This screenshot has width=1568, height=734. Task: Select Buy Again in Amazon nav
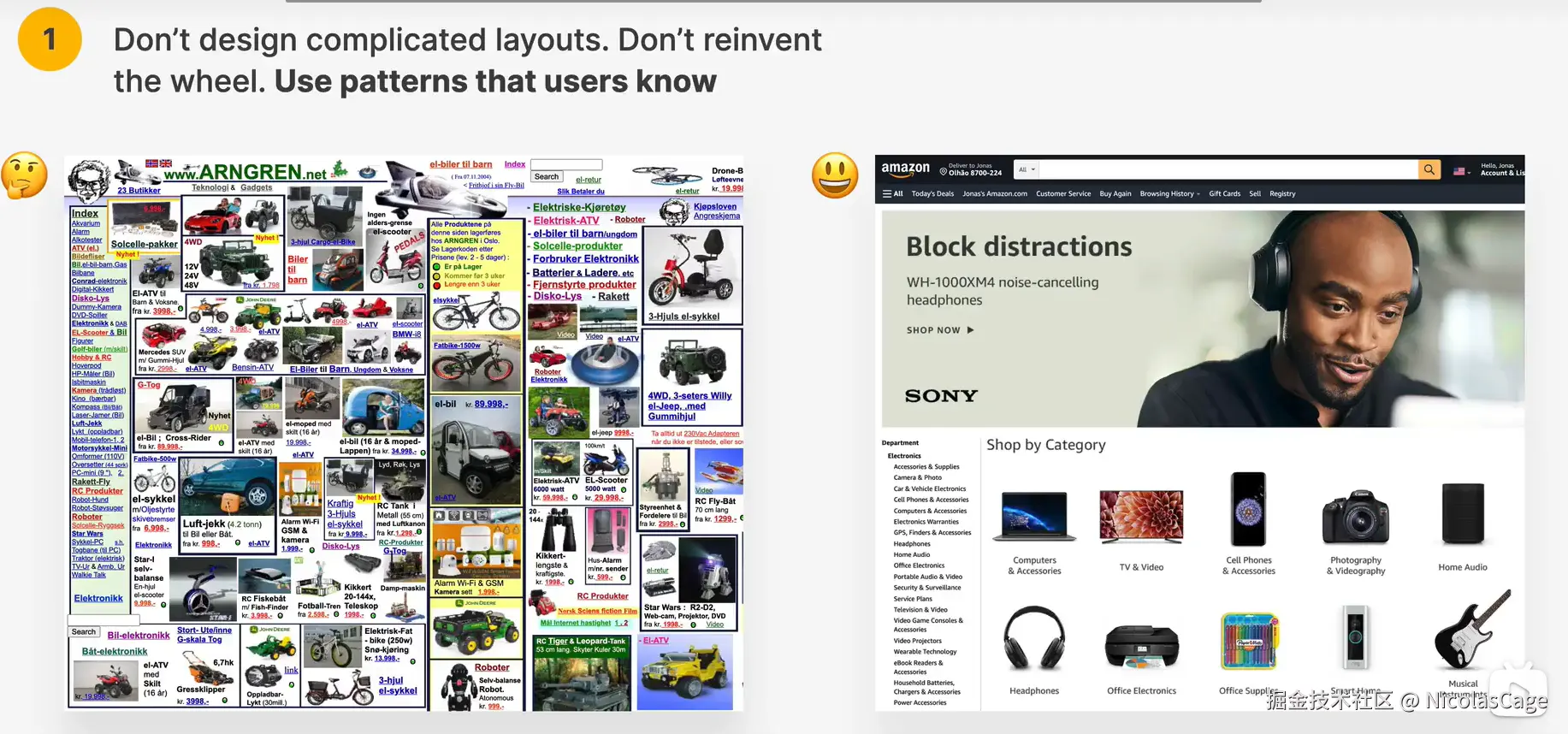[1115, 193]
